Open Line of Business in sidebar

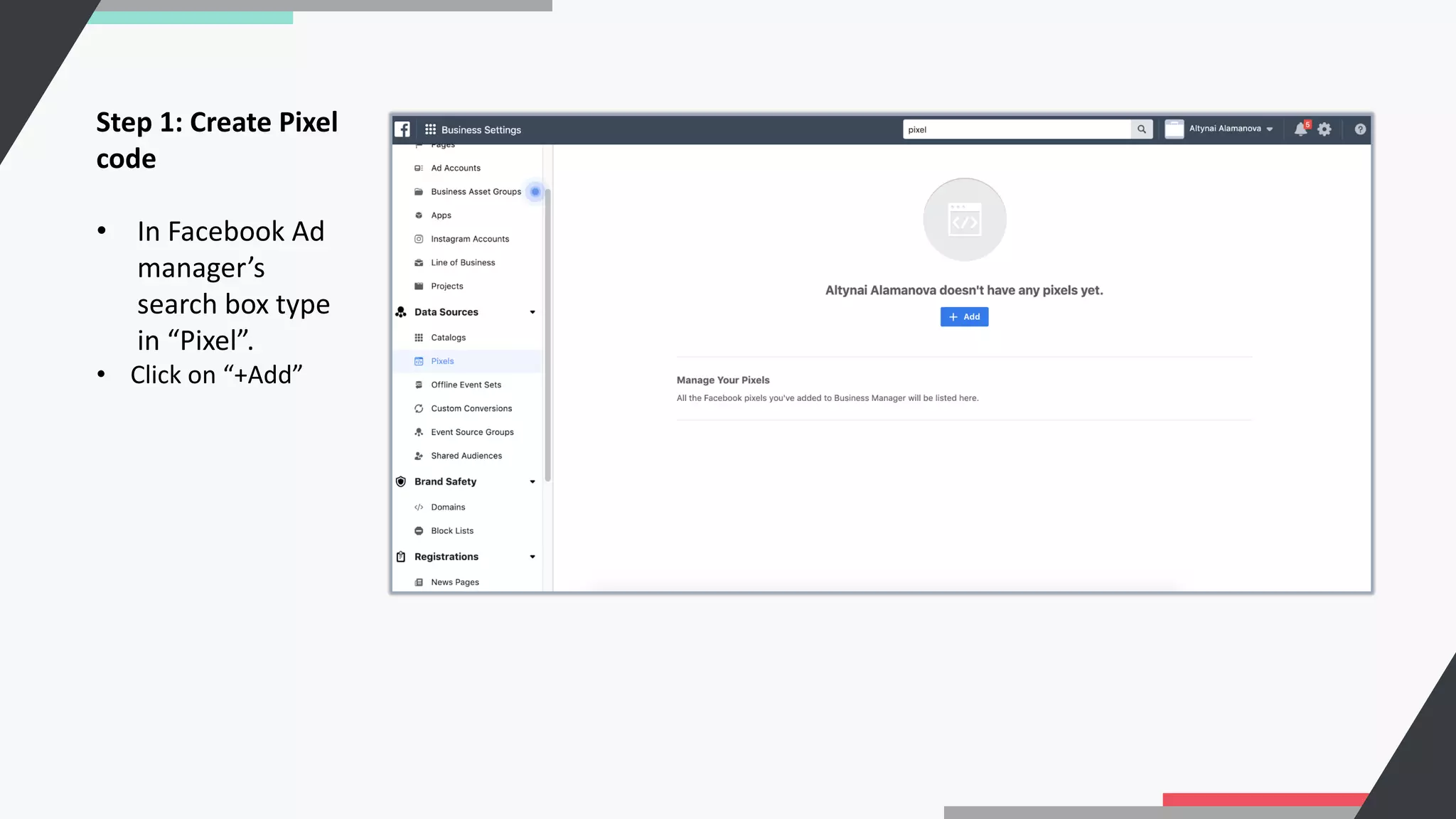click(463, 263)
